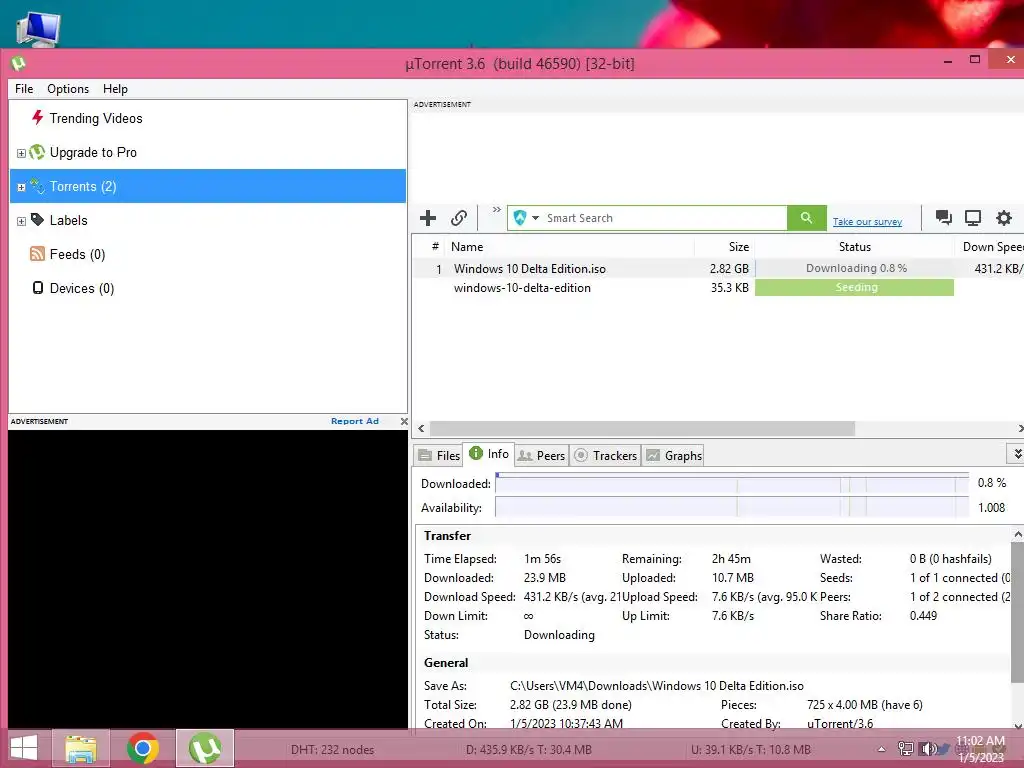Screen dimensions: 1024x768
Task: Collapse the detail pane with double-chevron
Action: point(1017,453)
